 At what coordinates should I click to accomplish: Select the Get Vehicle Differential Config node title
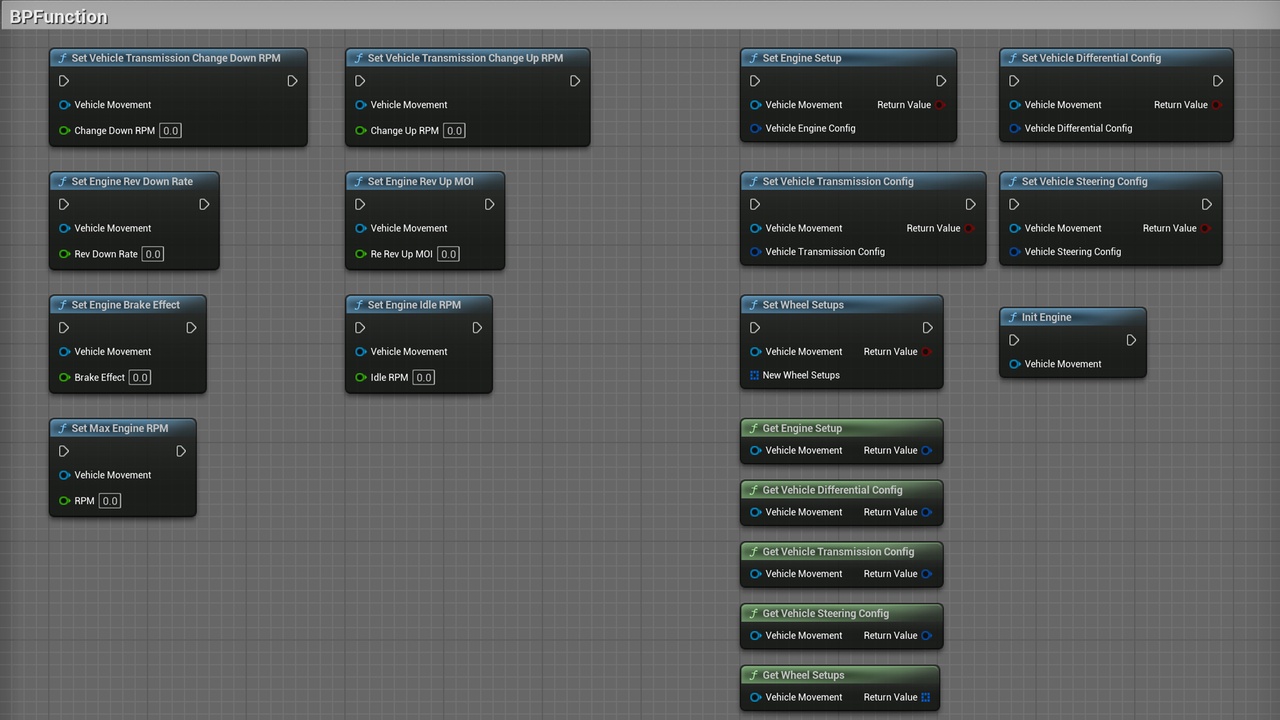832,490
